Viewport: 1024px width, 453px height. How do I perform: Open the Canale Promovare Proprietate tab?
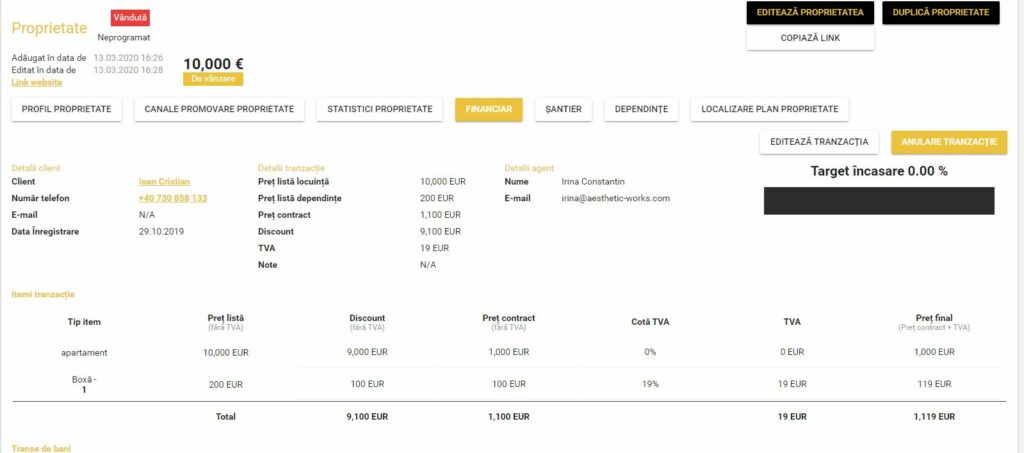coord(219,109)
